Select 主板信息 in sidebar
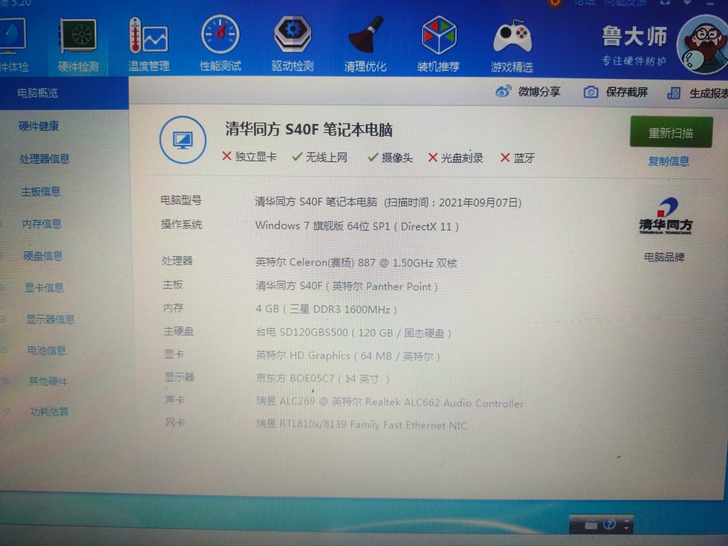 (x=41, y=191)
